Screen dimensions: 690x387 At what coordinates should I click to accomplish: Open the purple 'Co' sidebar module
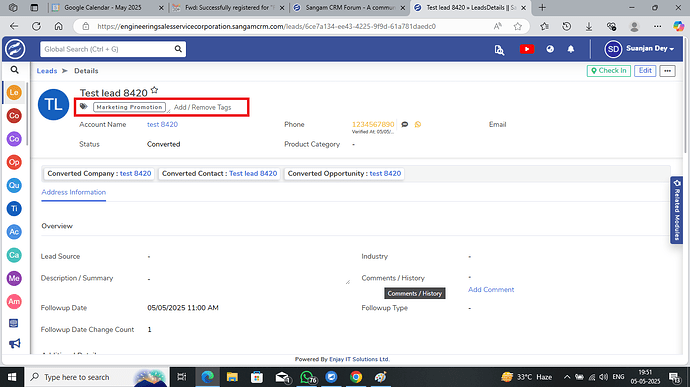coord(14,139)
